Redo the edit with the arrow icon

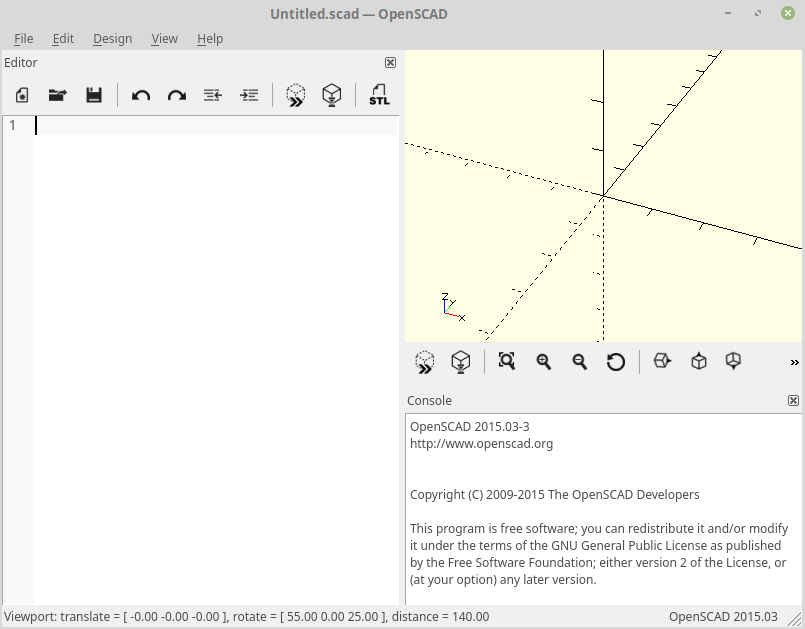coord(177,96)
